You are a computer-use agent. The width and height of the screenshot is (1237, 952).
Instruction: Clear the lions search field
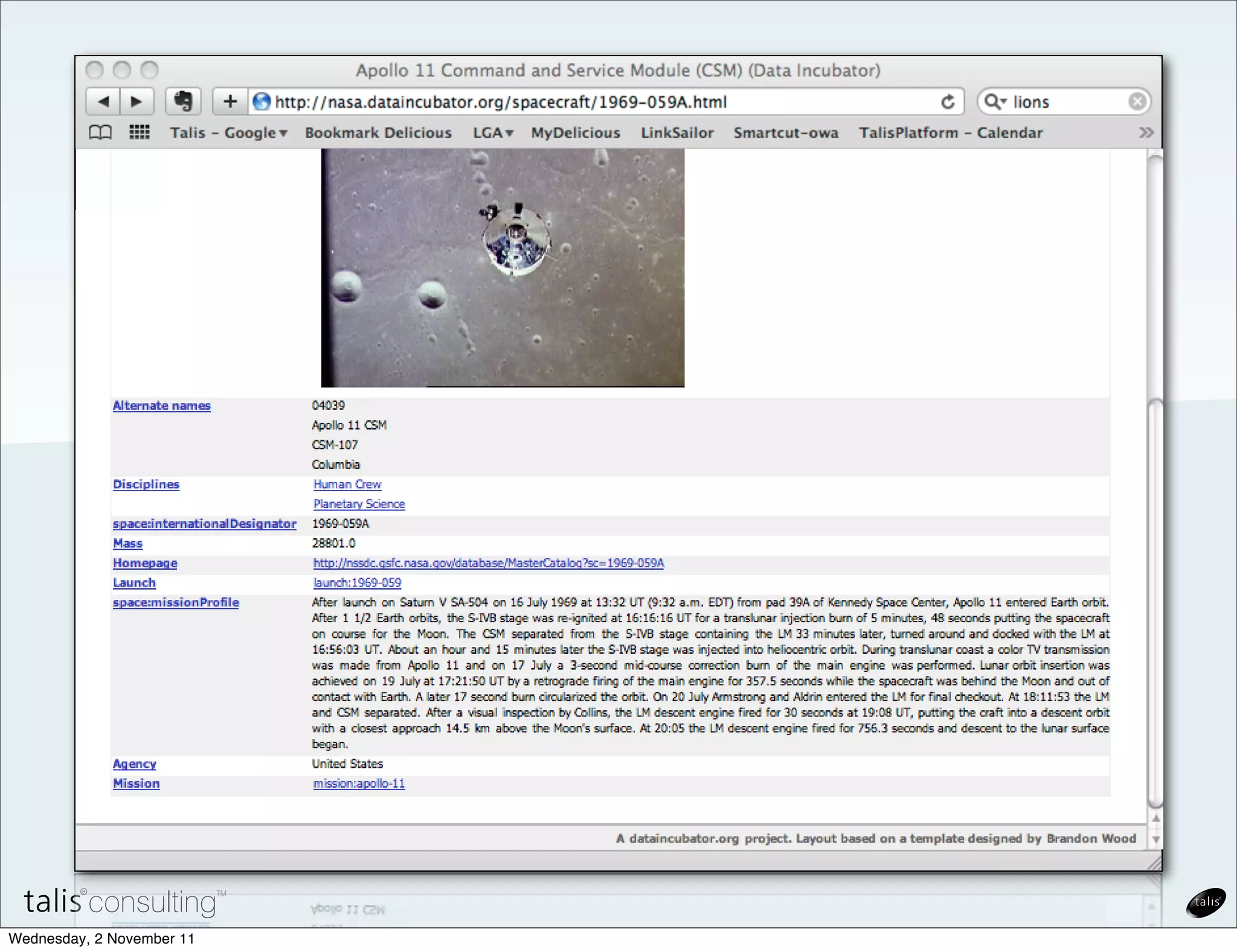[1137, 101]
